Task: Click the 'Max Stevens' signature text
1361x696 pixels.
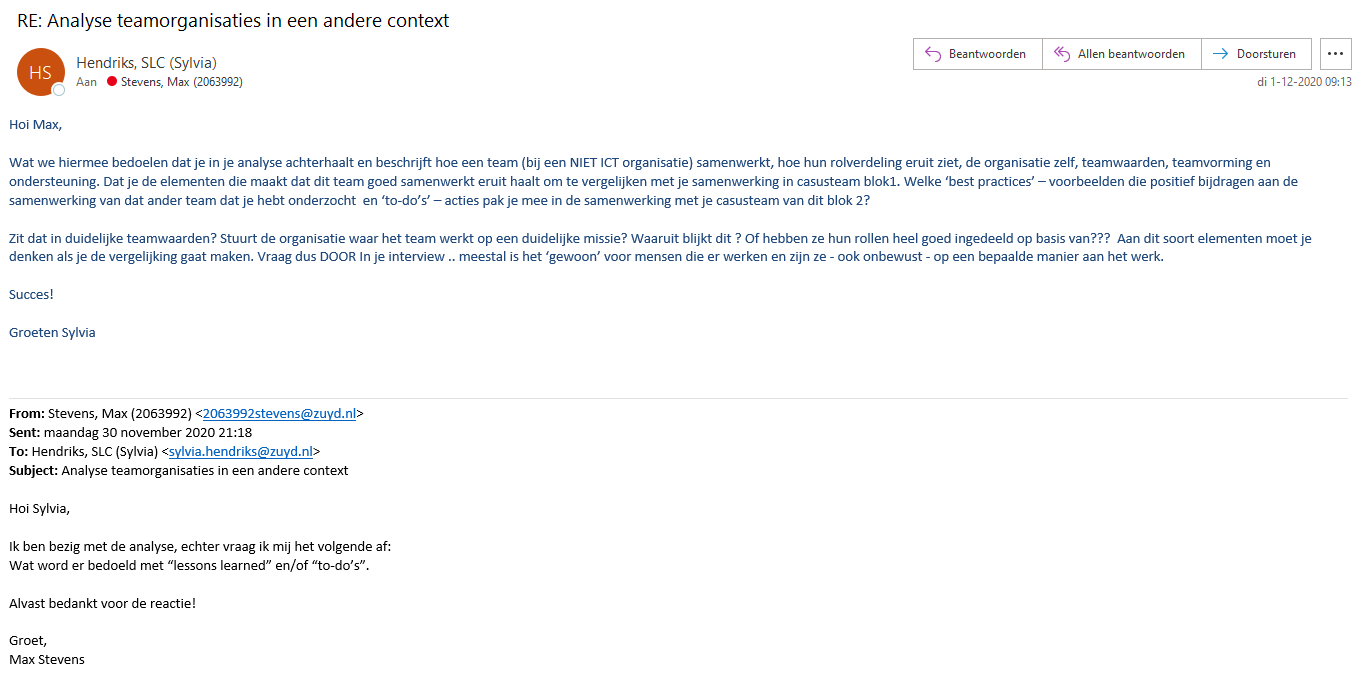Action: pyautogui.click(x=46, y=659)
